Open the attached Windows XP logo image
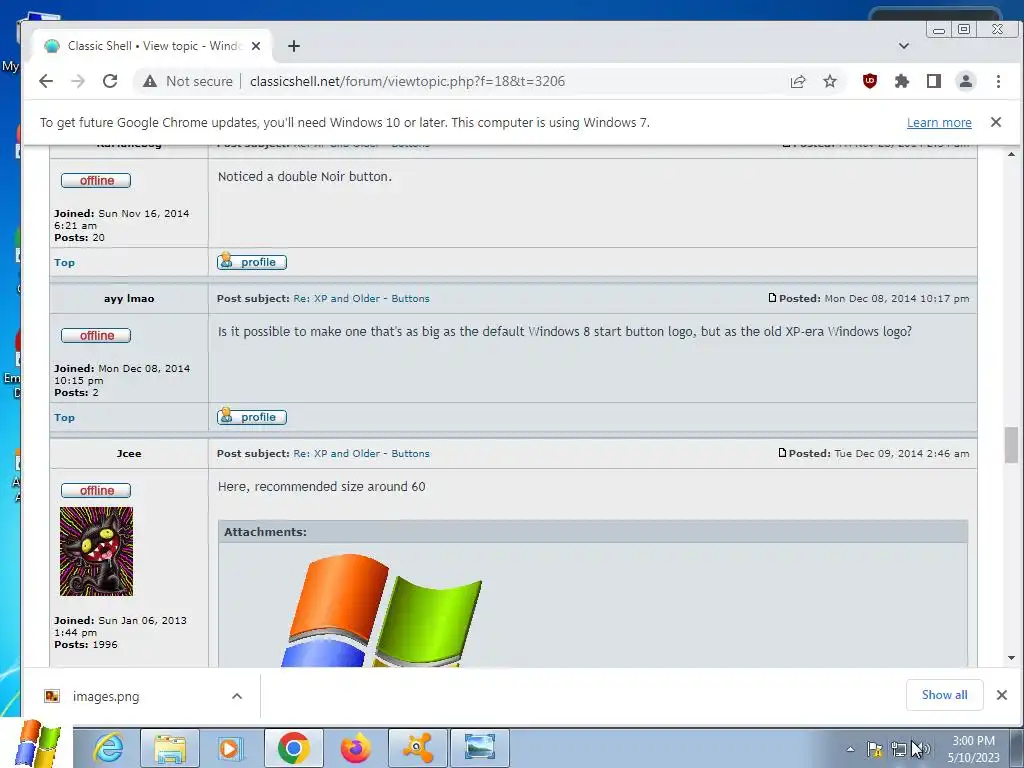Image resolution: width=1024 pixels, height=768 pixels. pos(382,609)
